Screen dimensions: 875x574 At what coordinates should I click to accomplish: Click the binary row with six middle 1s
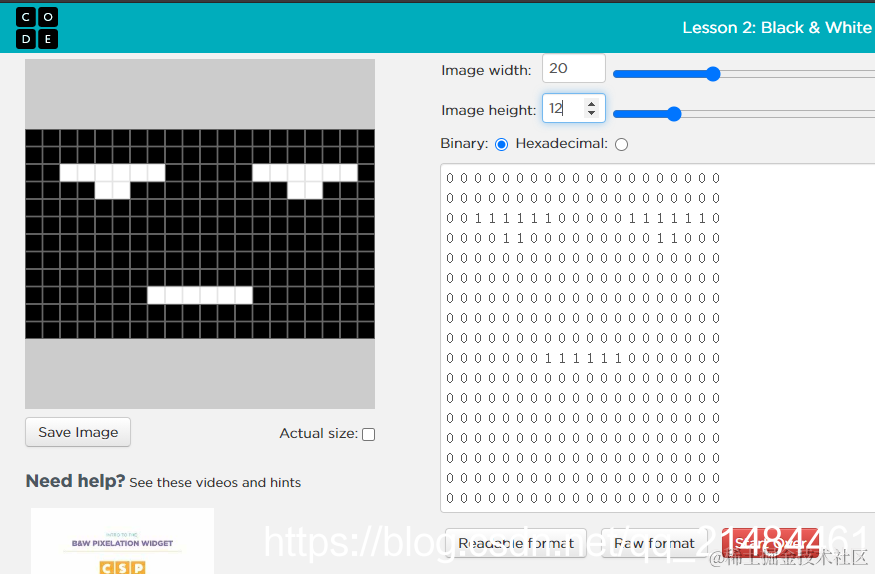click(x=583, y=358)
